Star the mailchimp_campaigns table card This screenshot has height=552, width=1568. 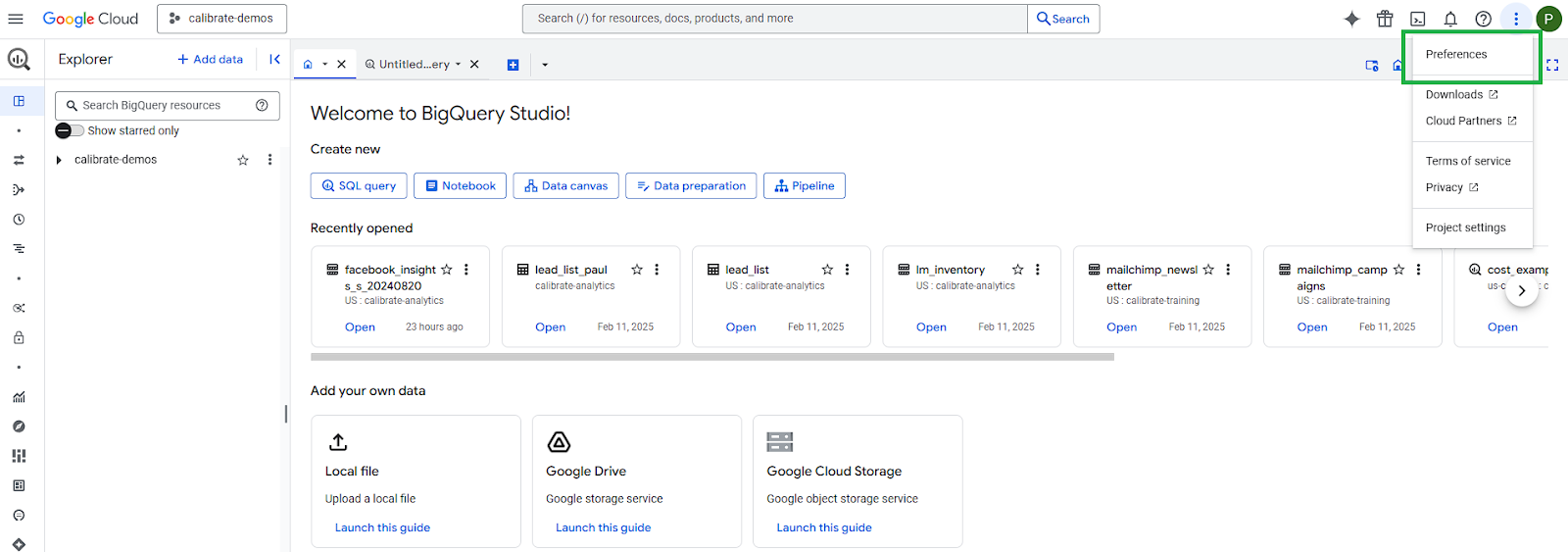1398,270
